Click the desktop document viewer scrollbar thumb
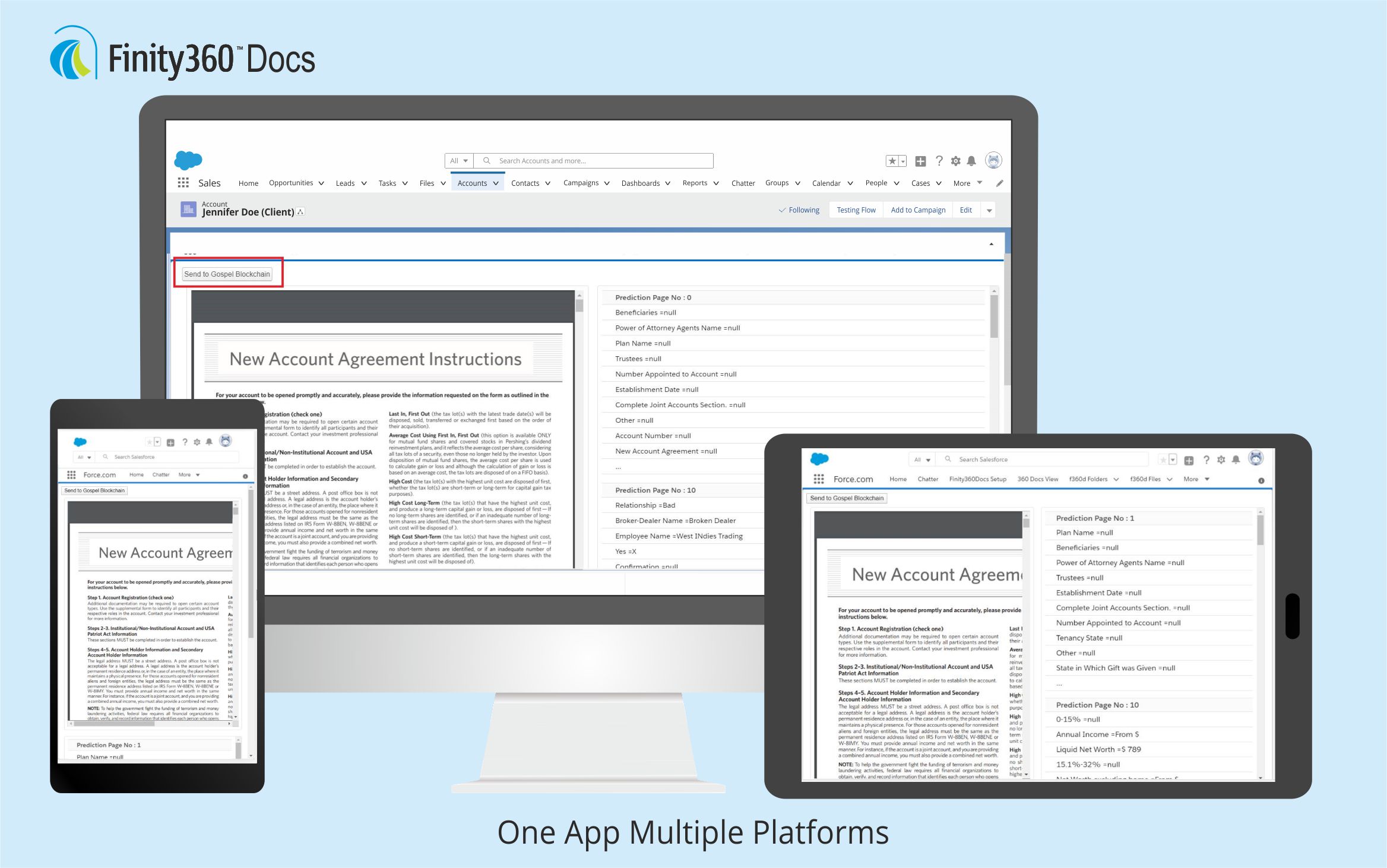1387x868 pixels. (x=579, y=305)
